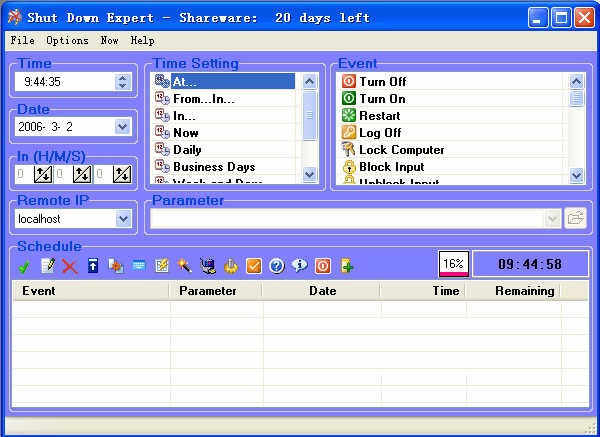Screen dimensions: 600x437
Task: Click into the Remote IP localhost field
Action: pyautogui.click(x=65, y=219)
